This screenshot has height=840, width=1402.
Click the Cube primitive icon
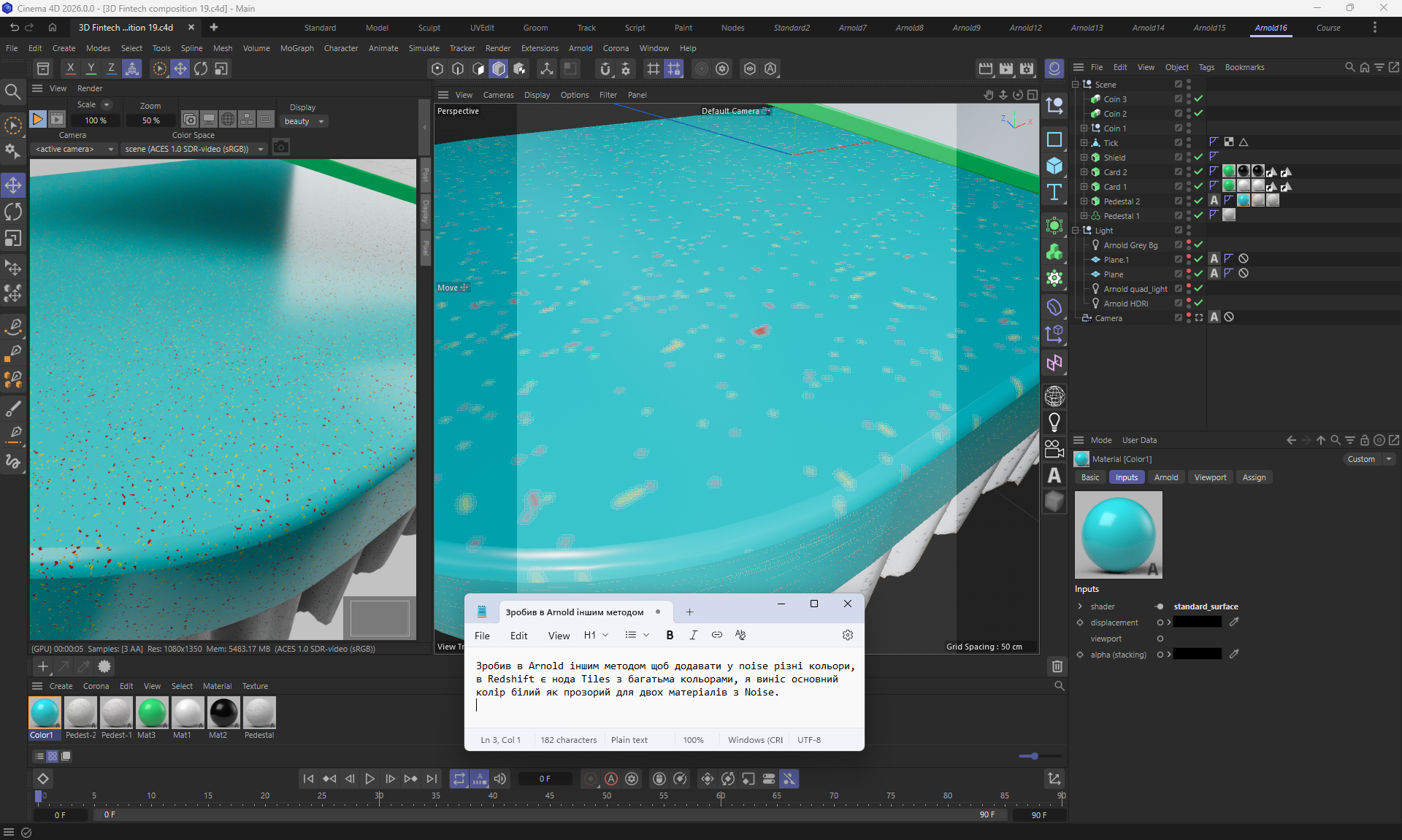tap(1054, 166)
